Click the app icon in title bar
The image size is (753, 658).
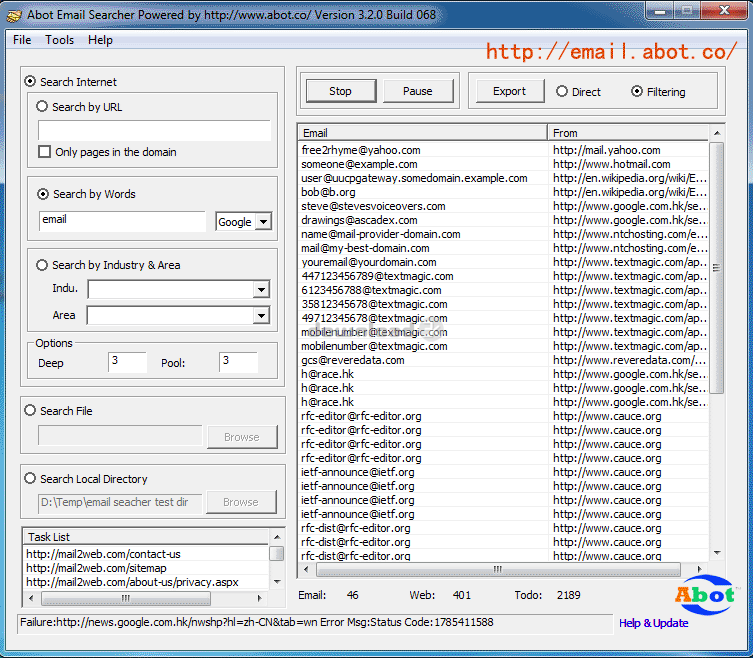(14, 15)
